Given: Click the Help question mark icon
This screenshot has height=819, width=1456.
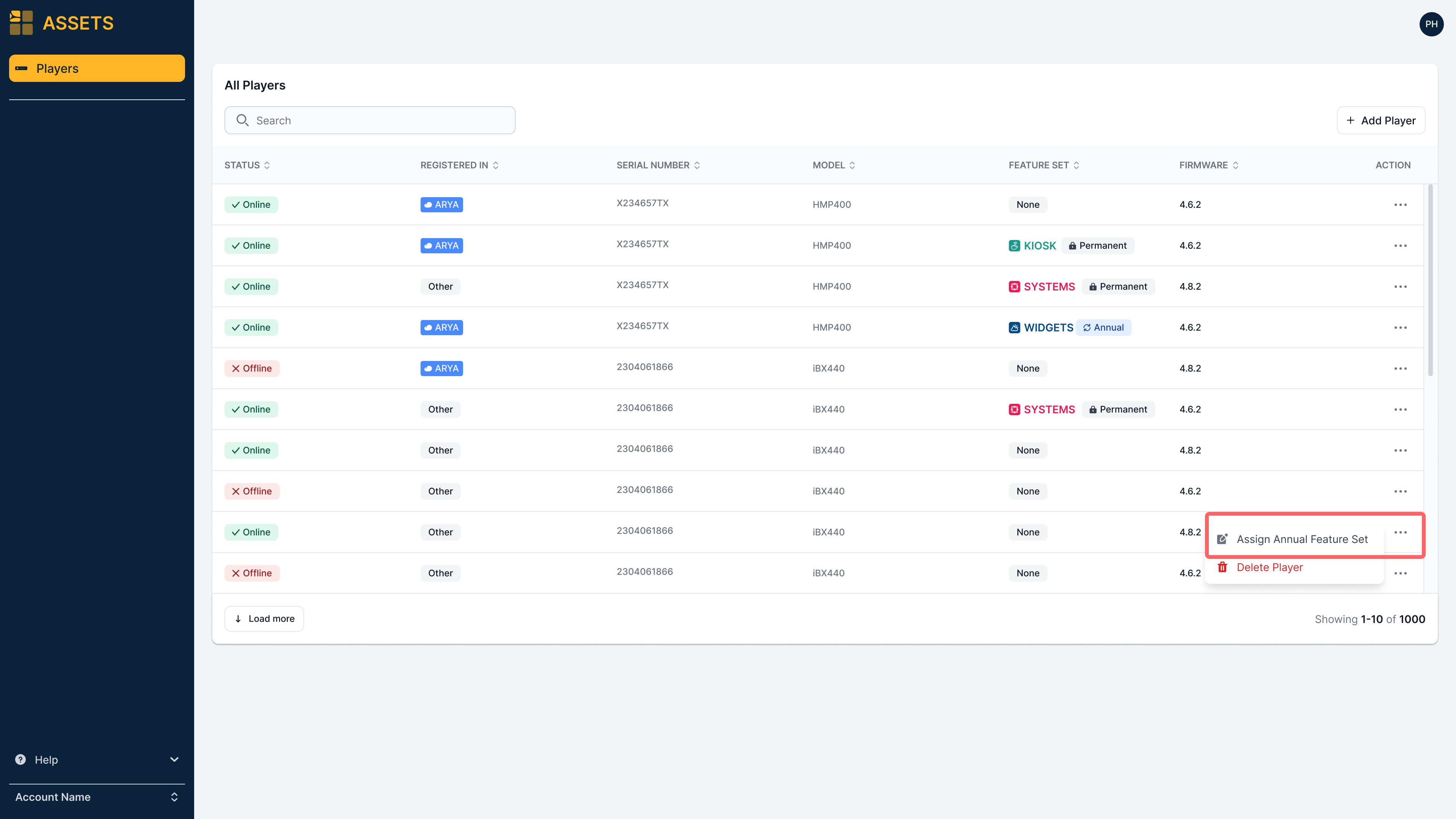Looking at the screenshot, I should [20, 759].
